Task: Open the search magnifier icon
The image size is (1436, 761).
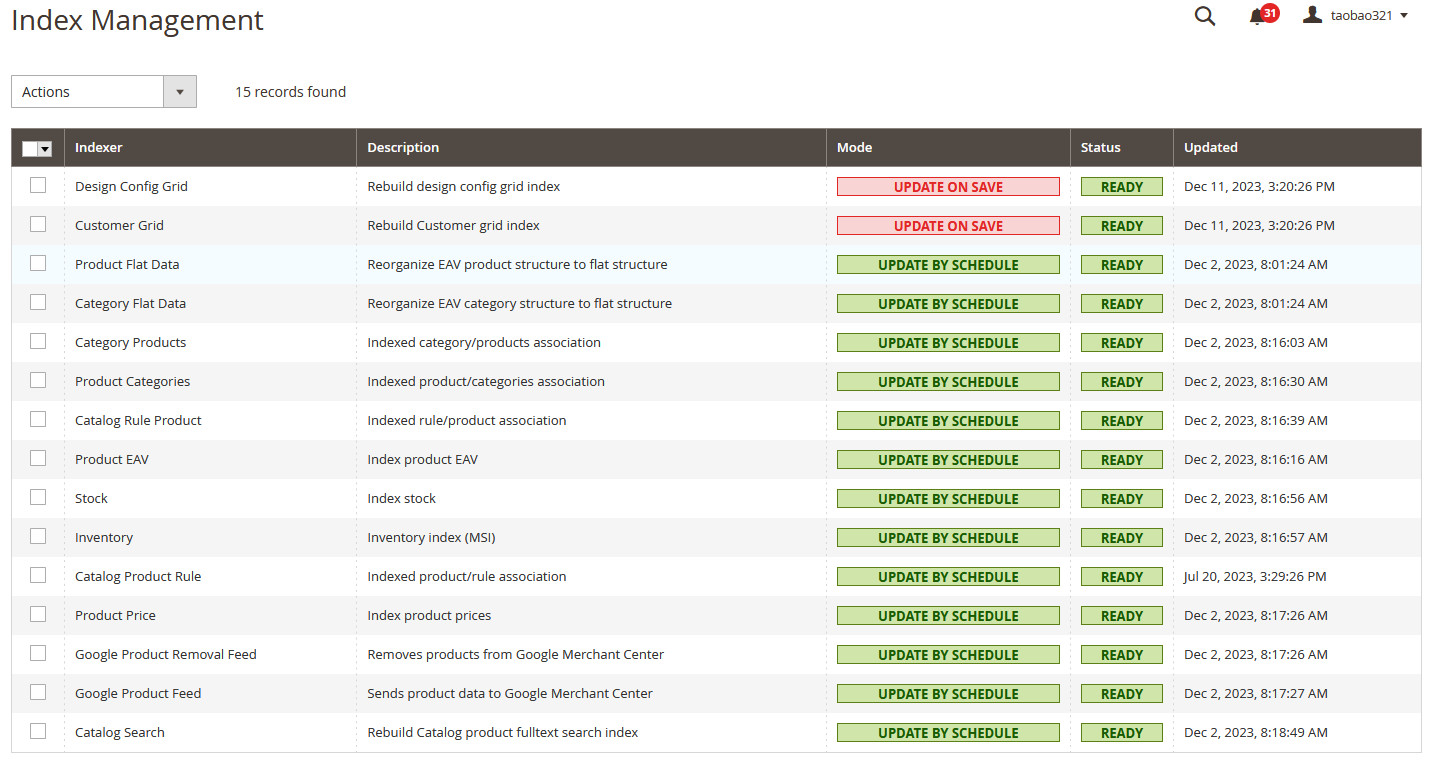Action: (1205, 16)
